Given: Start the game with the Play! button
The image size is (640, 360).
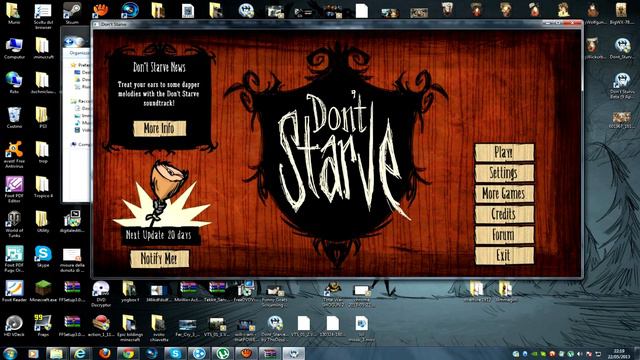Looking at the screenshot, I should pyautogui.click(x=504, y=153).
